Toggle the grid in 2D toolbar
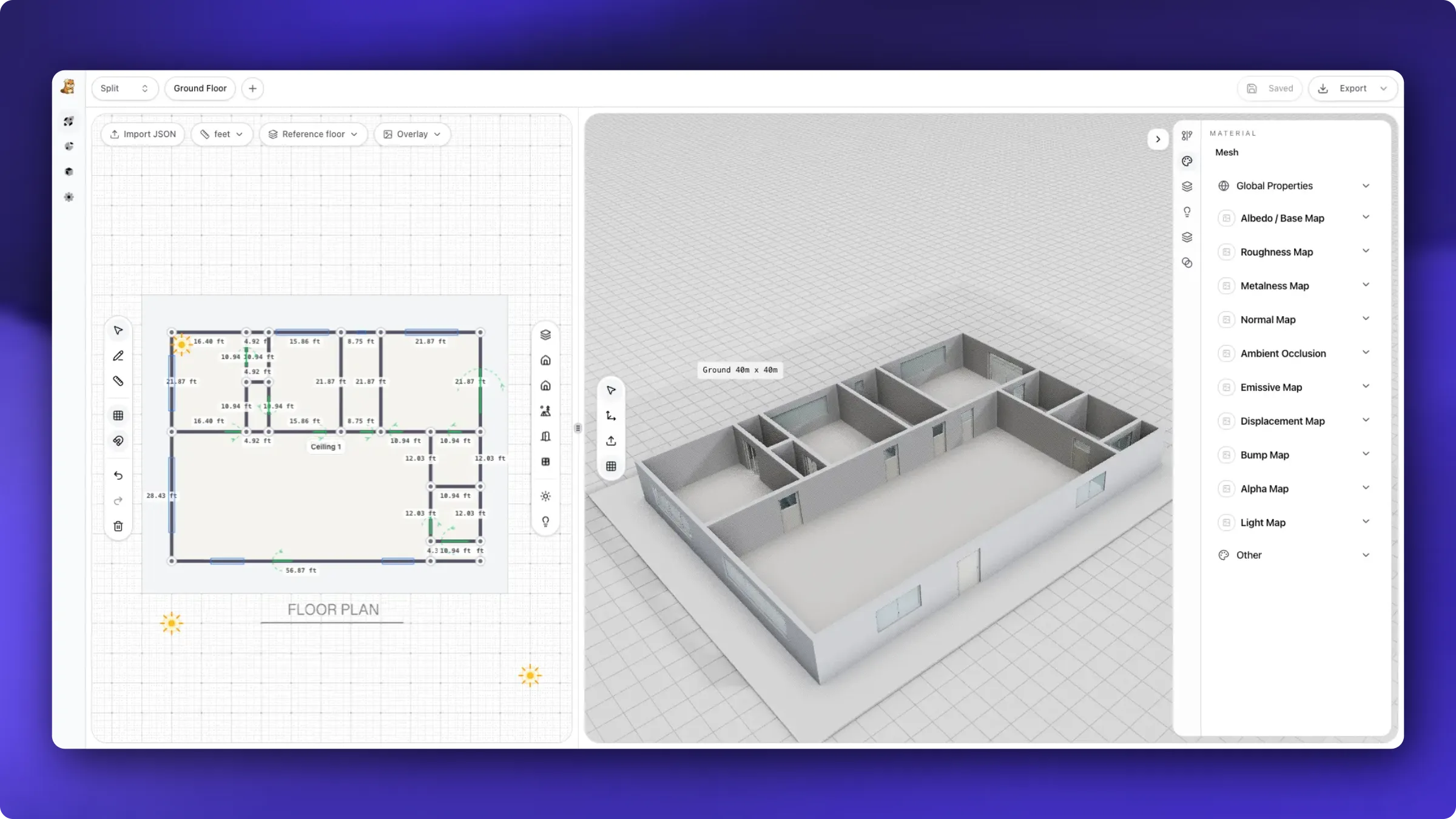 [118, 416]
